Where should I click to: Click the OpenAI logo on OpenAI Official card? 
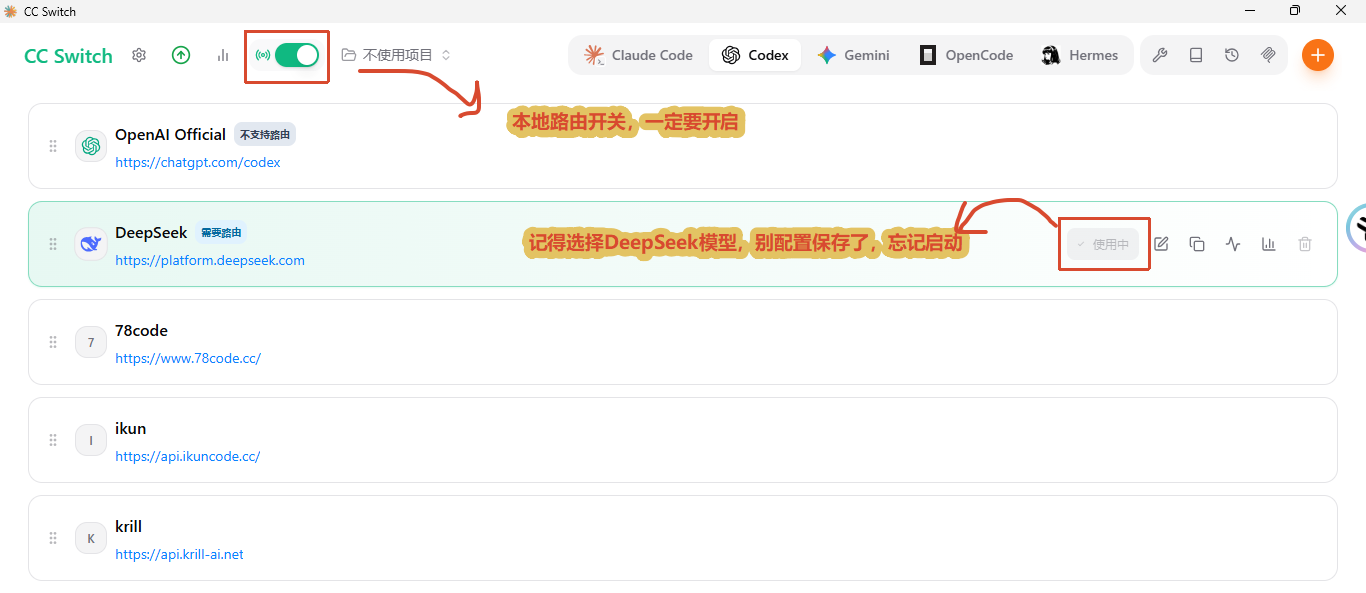91,146
